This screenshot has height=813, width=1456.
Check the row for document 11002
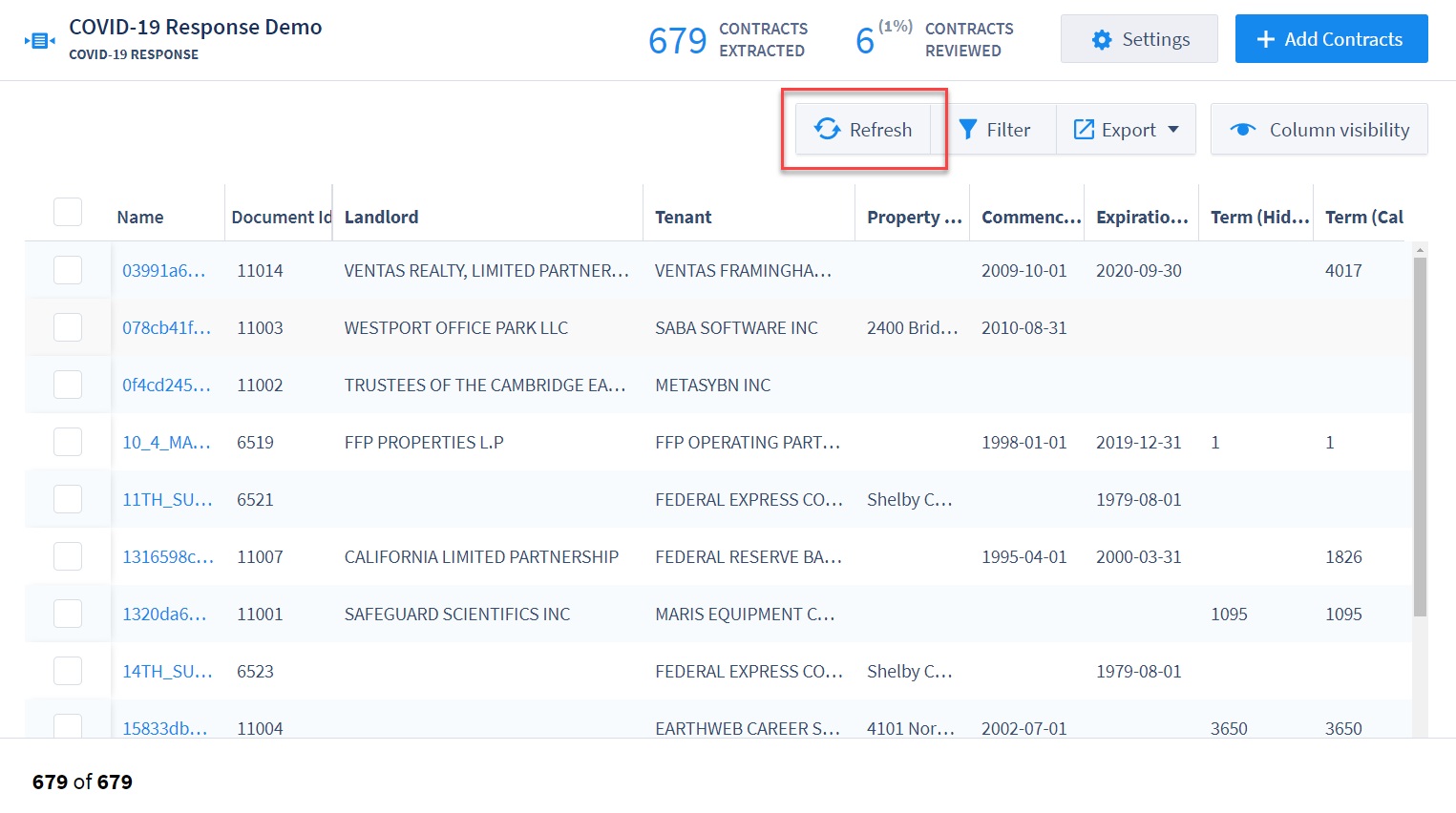click(x=68, y=385)
